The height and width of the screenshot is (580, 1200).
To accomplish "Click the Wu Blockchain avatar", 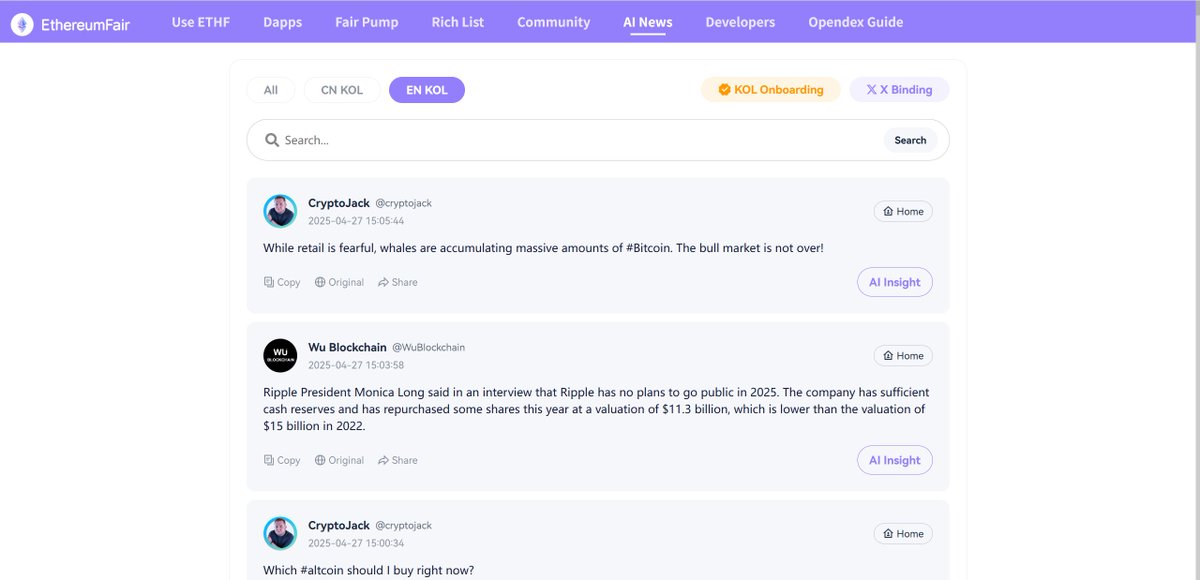I will tap(280, 355).
